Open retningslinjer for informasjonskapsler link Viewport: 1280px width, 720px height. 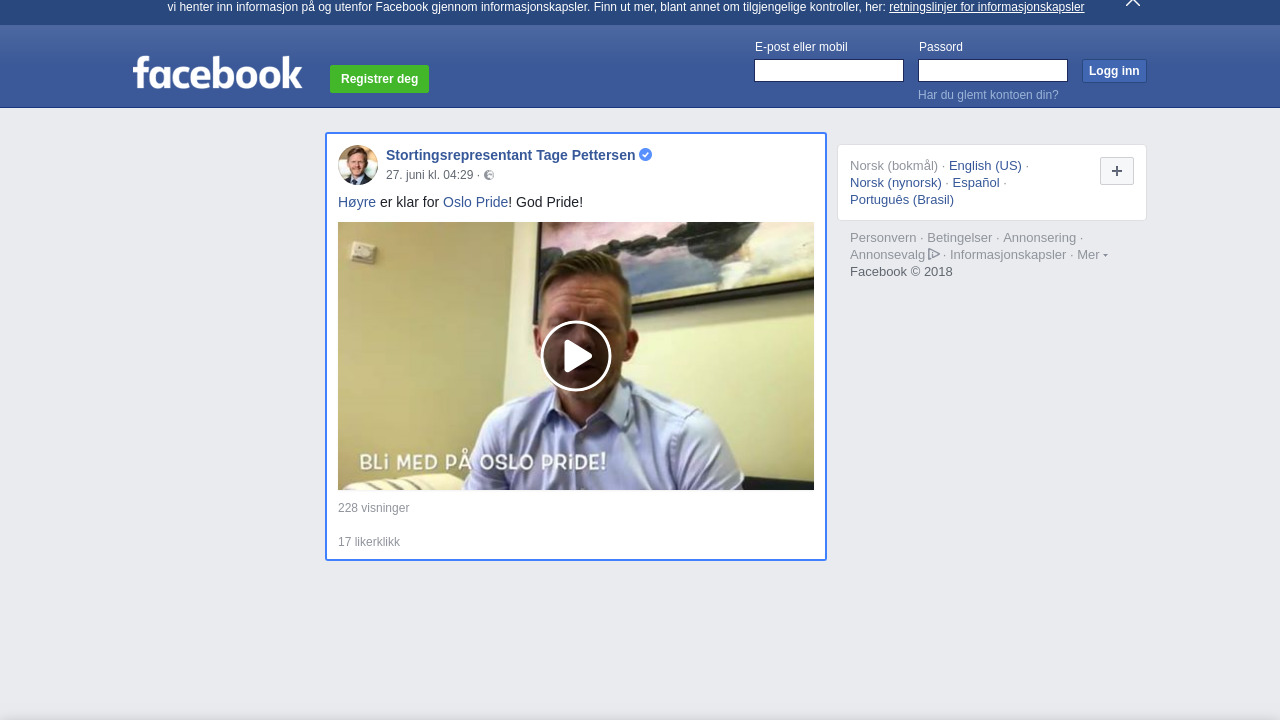click(986, 7)
